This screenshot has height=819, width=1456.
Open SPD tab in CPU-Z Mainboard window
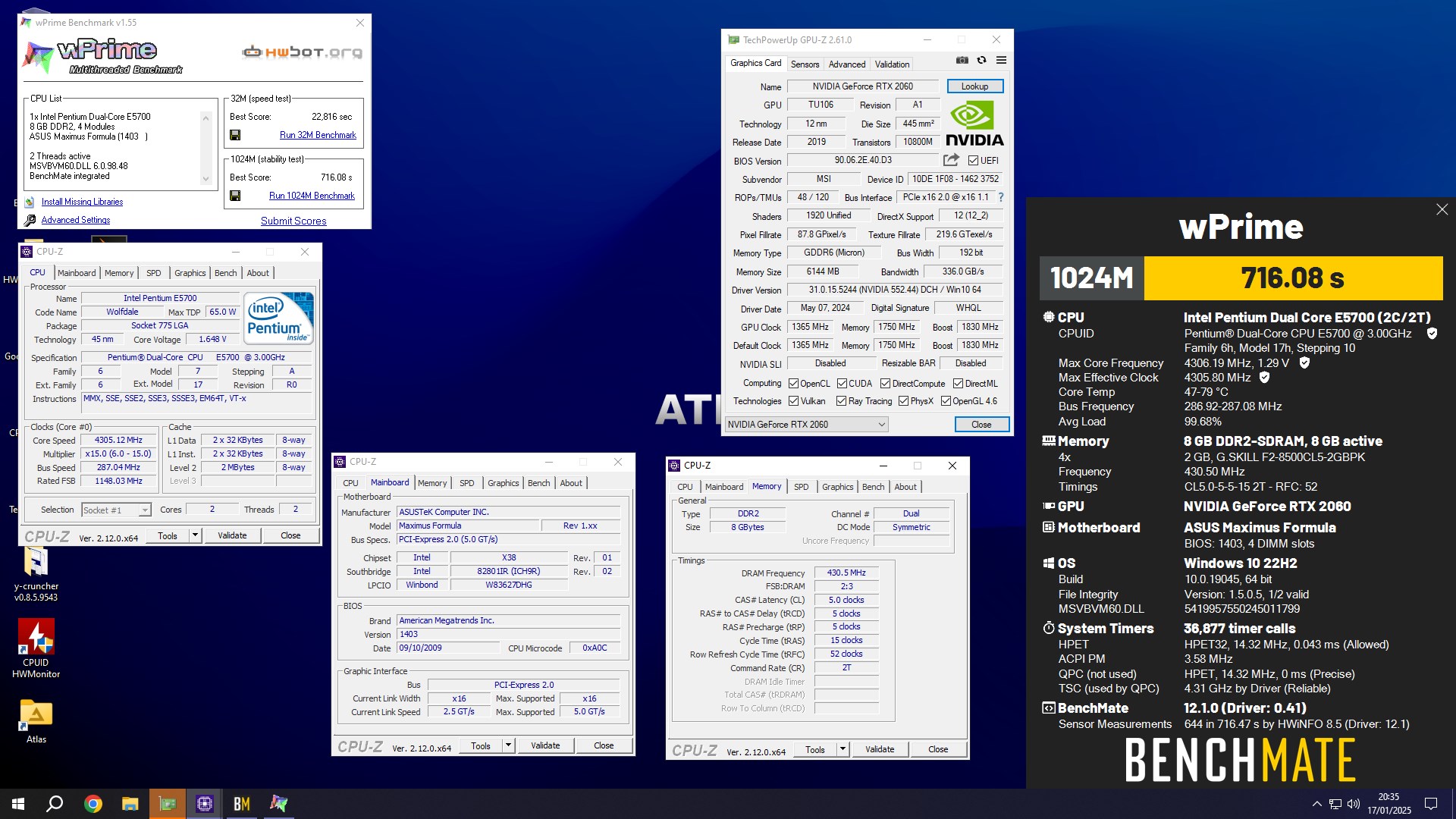466,483
